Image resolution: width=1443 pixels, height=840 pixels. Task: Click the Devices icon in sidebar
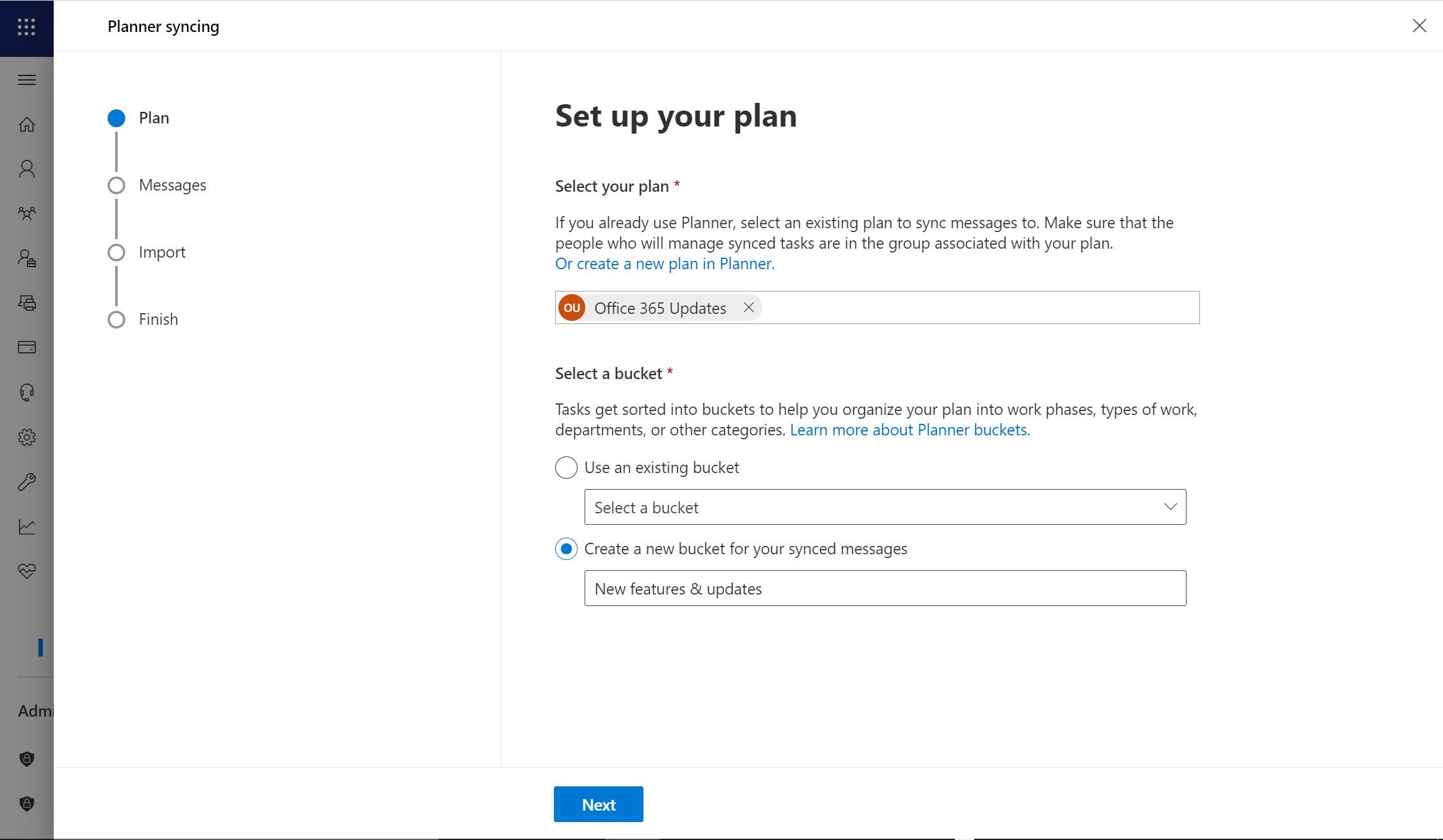tap(27, 302)
